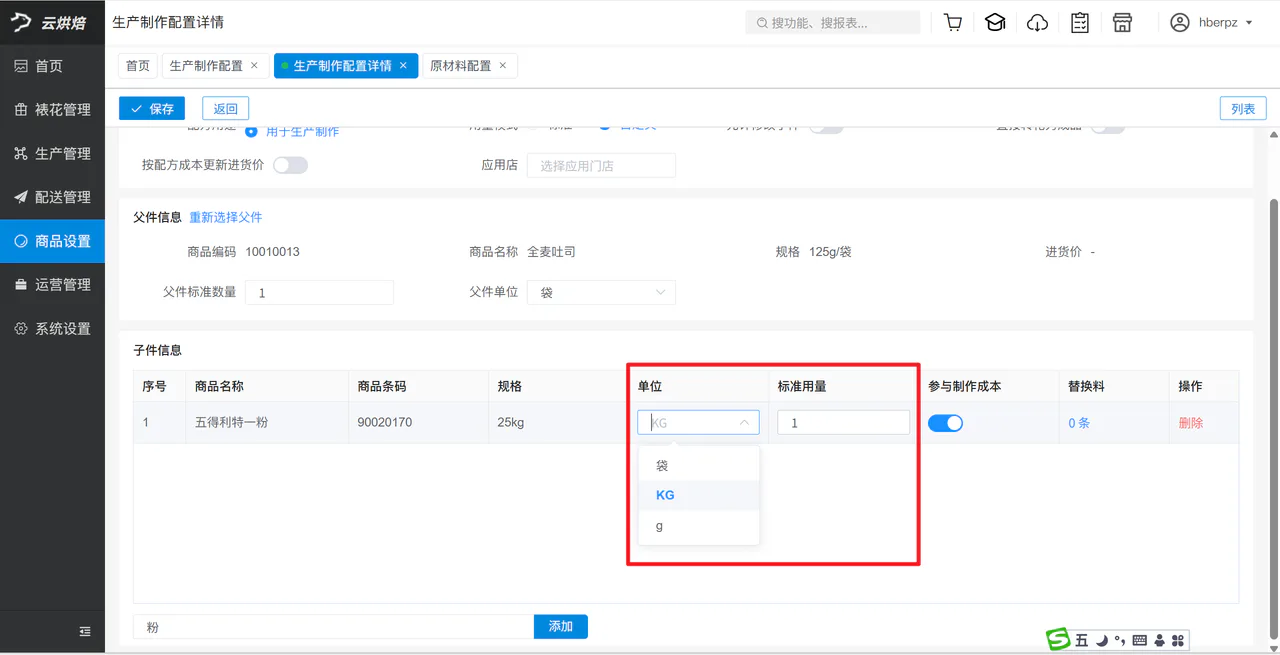Choose g from the unit dropdown list
The image size is (1280, 655).
tap(699, 526)
